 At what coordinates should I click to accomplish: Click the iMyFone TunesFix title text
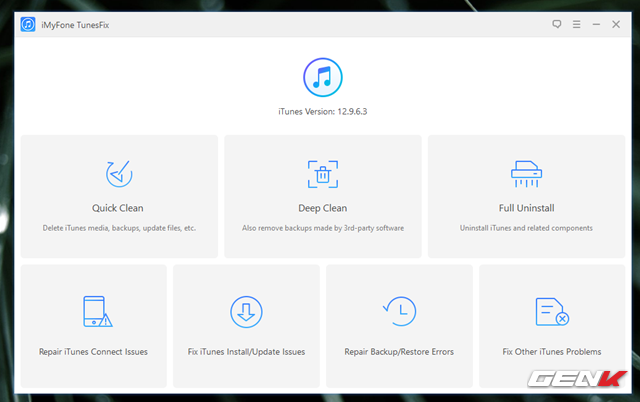(x=75, y=25)
